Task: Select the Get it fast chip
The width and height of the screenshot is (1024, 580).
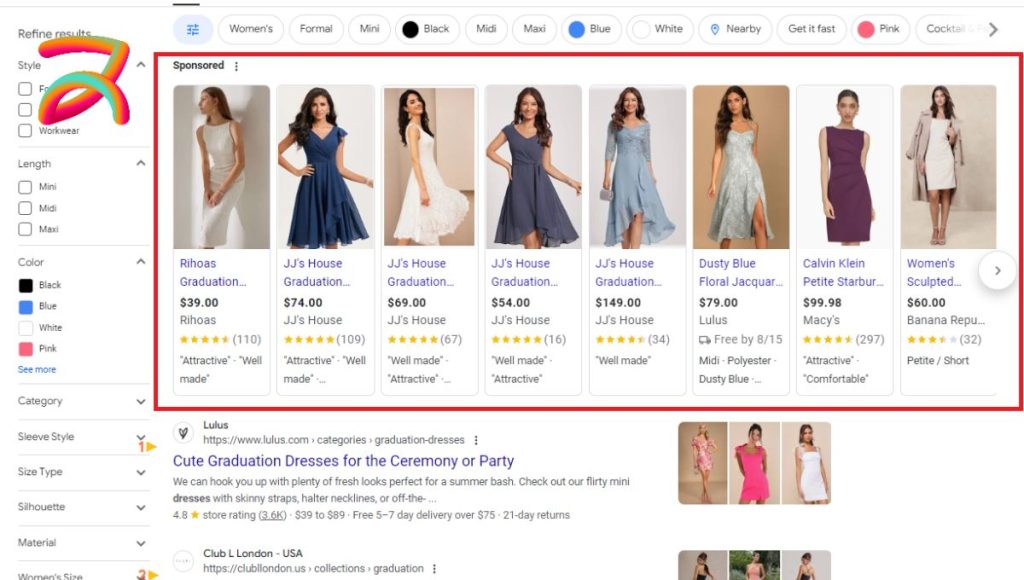Action: tap(811, 29)
